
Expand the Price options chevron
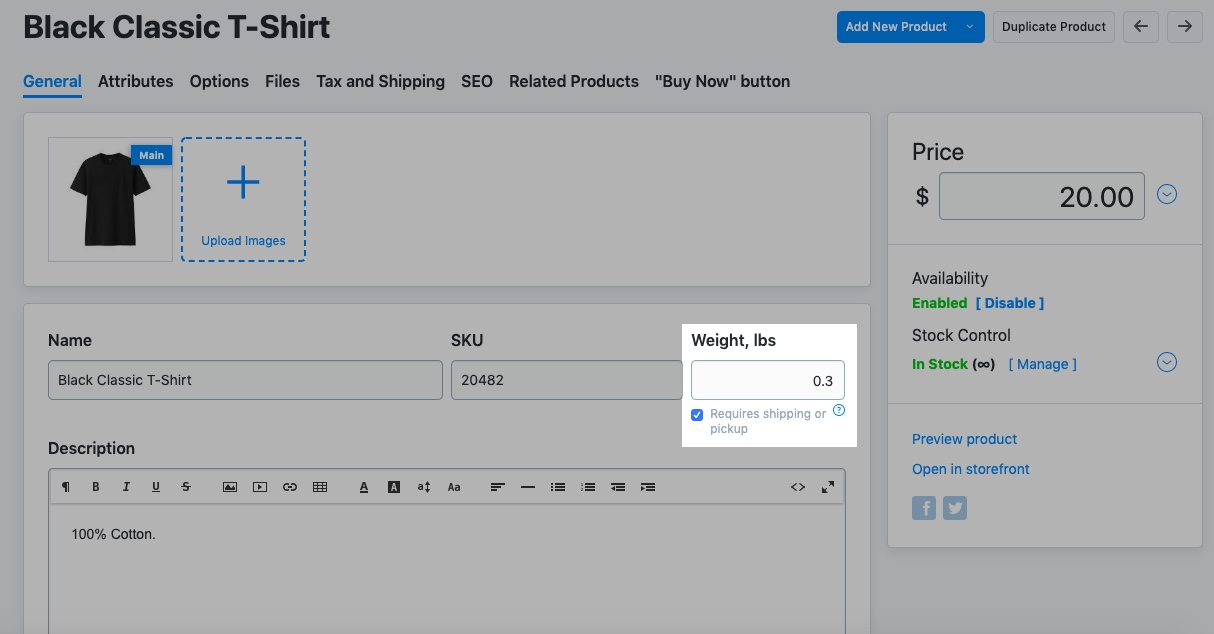coord(1167,194)
